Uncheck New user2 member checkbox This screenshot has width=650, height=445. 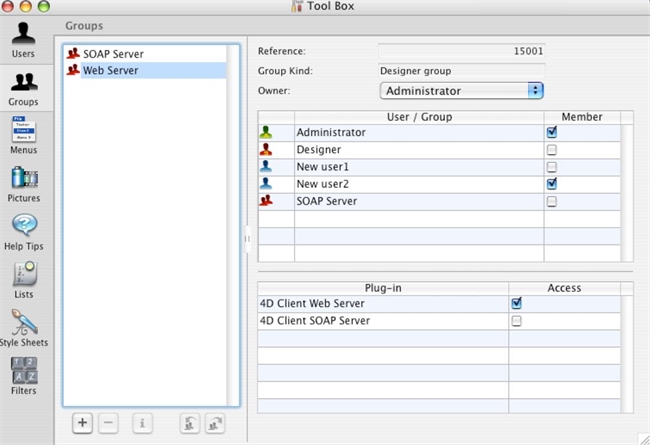pos(551,184)
